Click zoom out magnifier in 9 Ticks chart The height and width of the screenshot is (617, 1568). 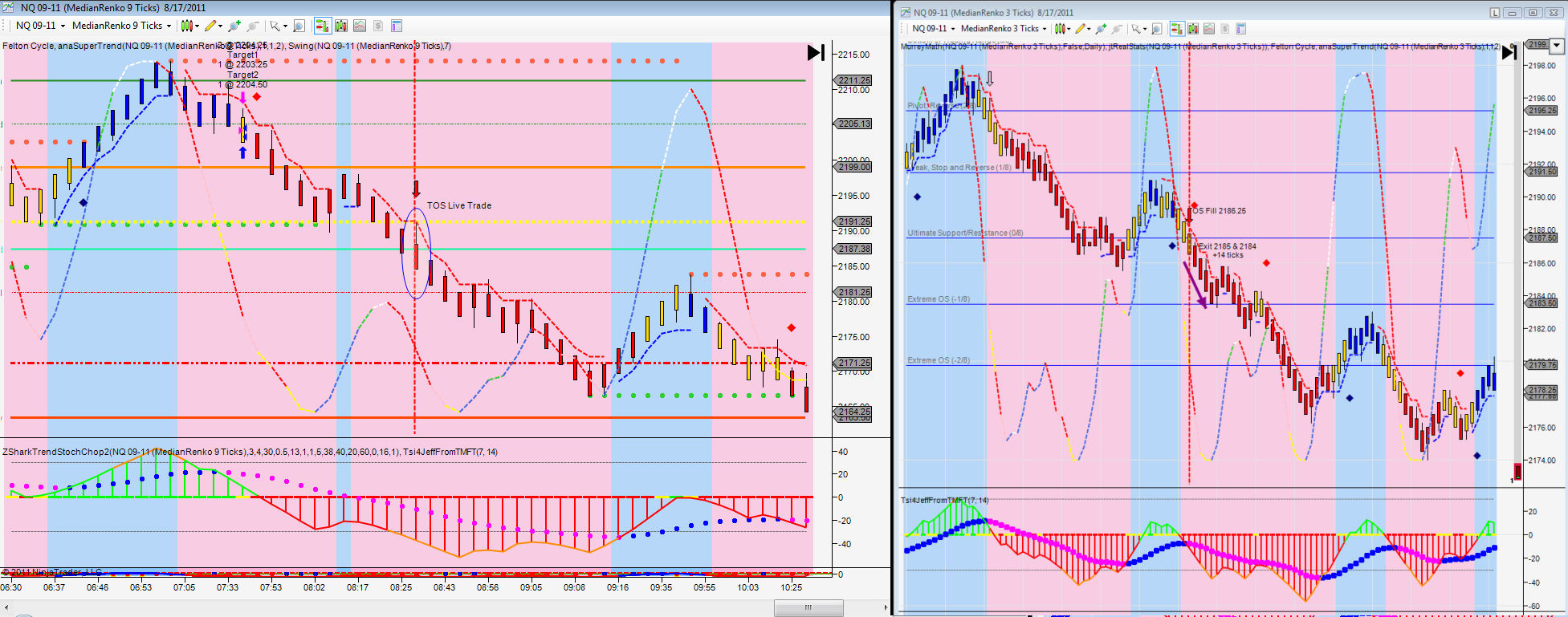[252, 26]
